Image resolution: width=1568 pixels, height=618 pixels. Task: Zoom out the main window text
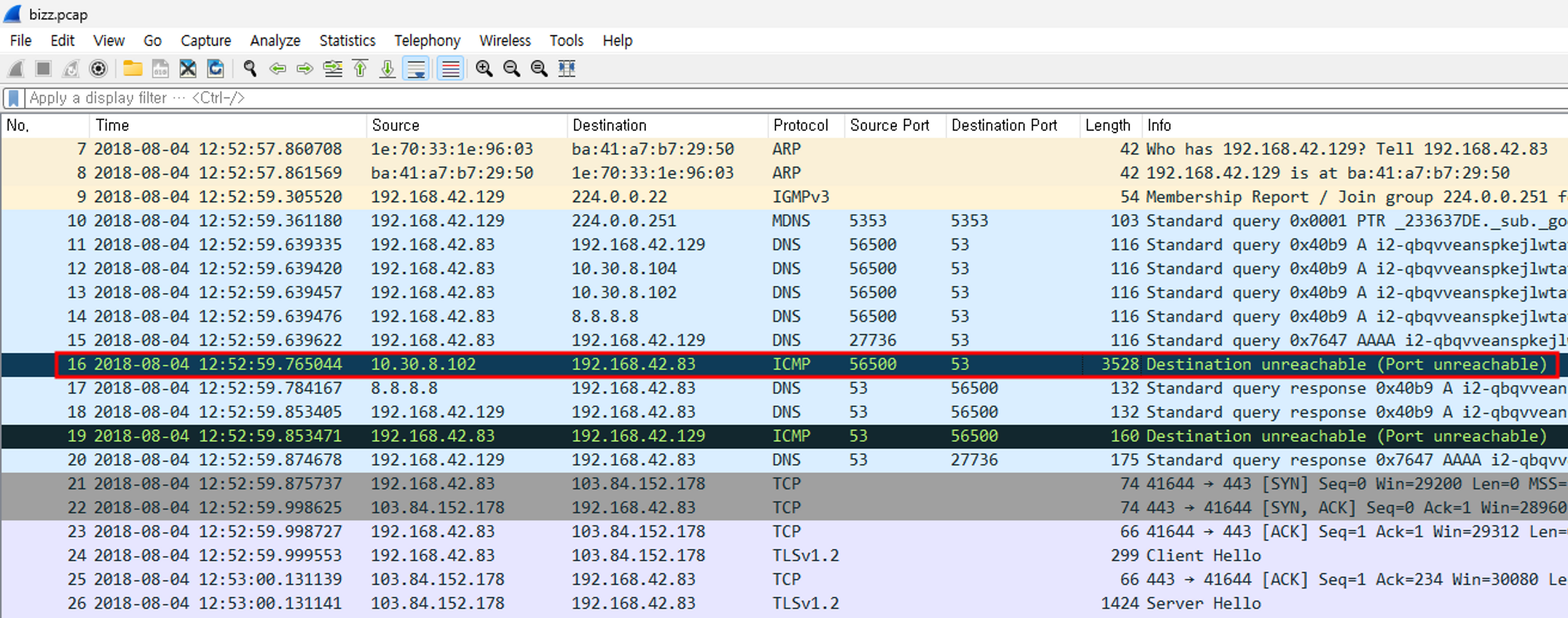click(512, 69)
